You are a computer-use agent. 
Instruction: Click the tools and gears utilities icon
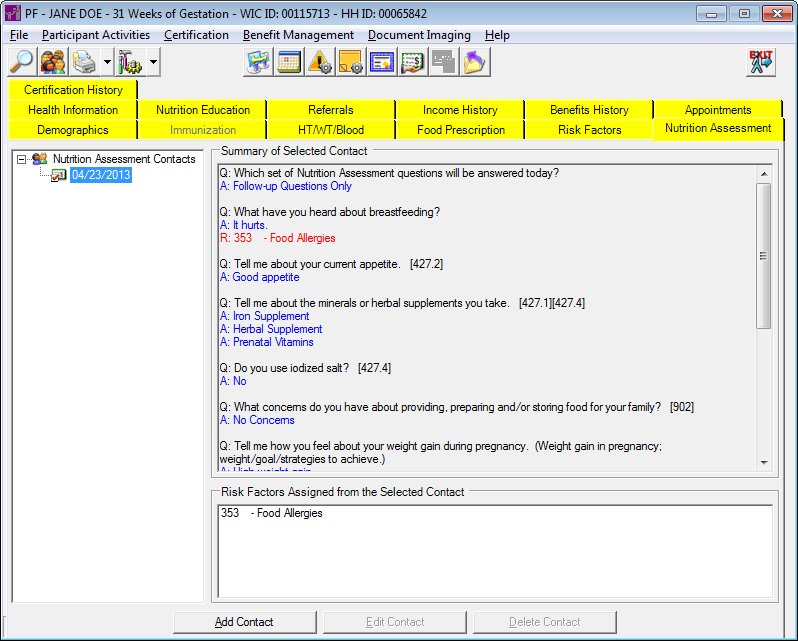tap(130, 62)
